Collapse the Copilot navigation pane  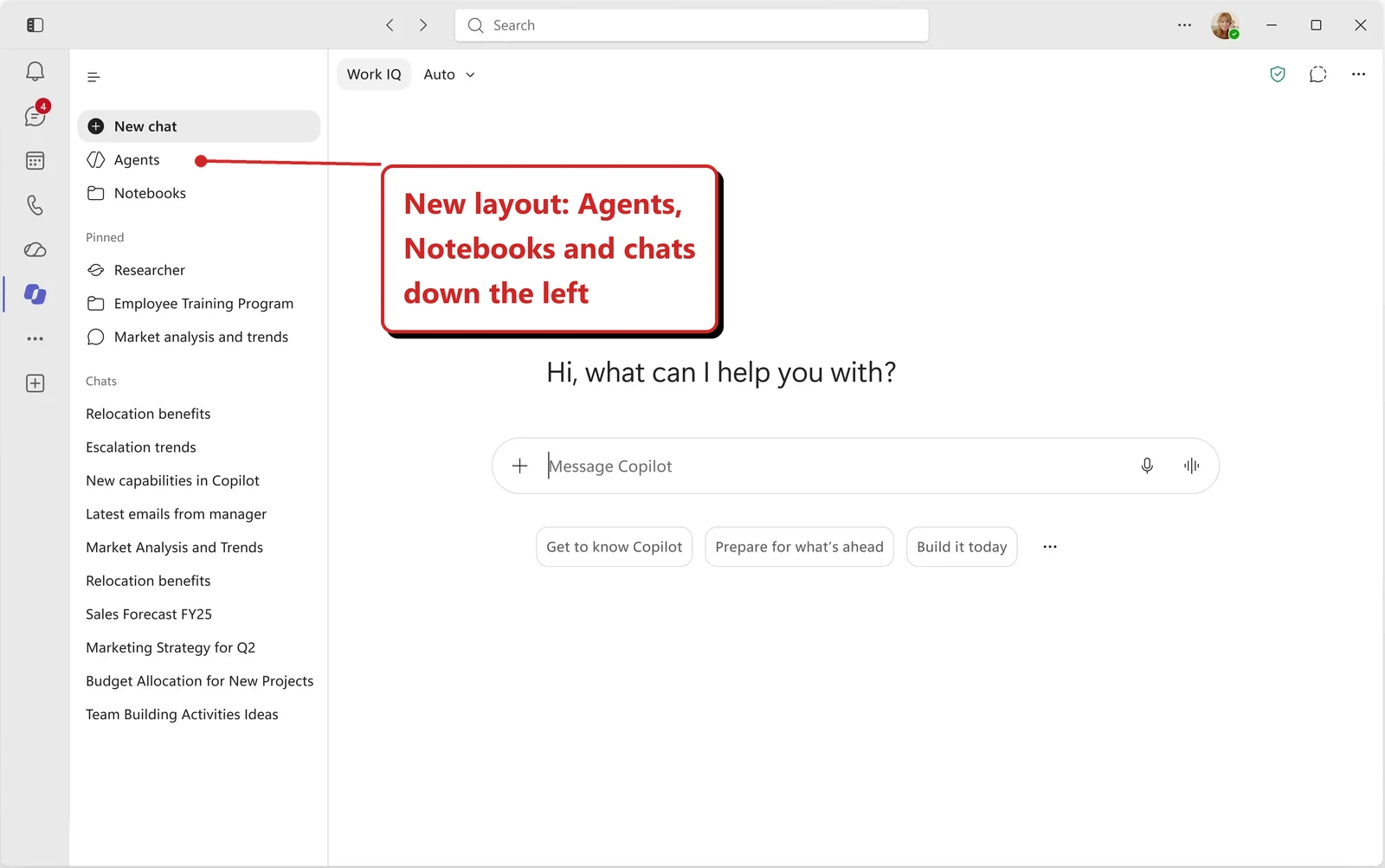point(93,77)
